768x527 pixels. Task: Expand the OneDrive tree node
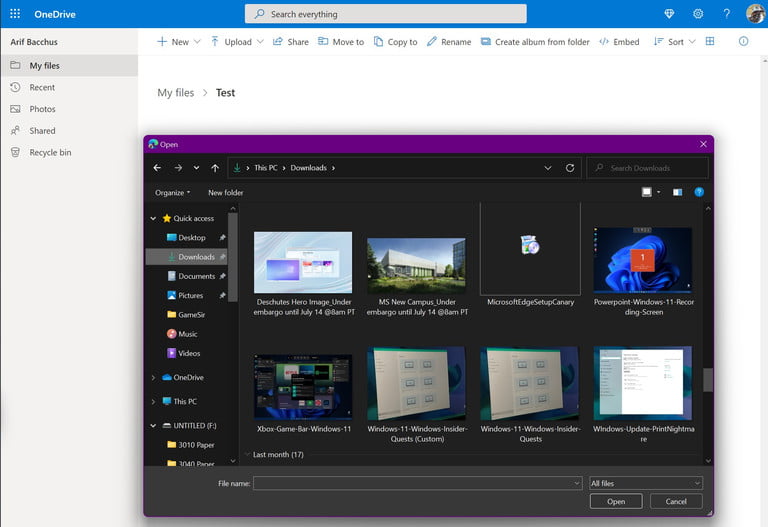coord(153,378)
